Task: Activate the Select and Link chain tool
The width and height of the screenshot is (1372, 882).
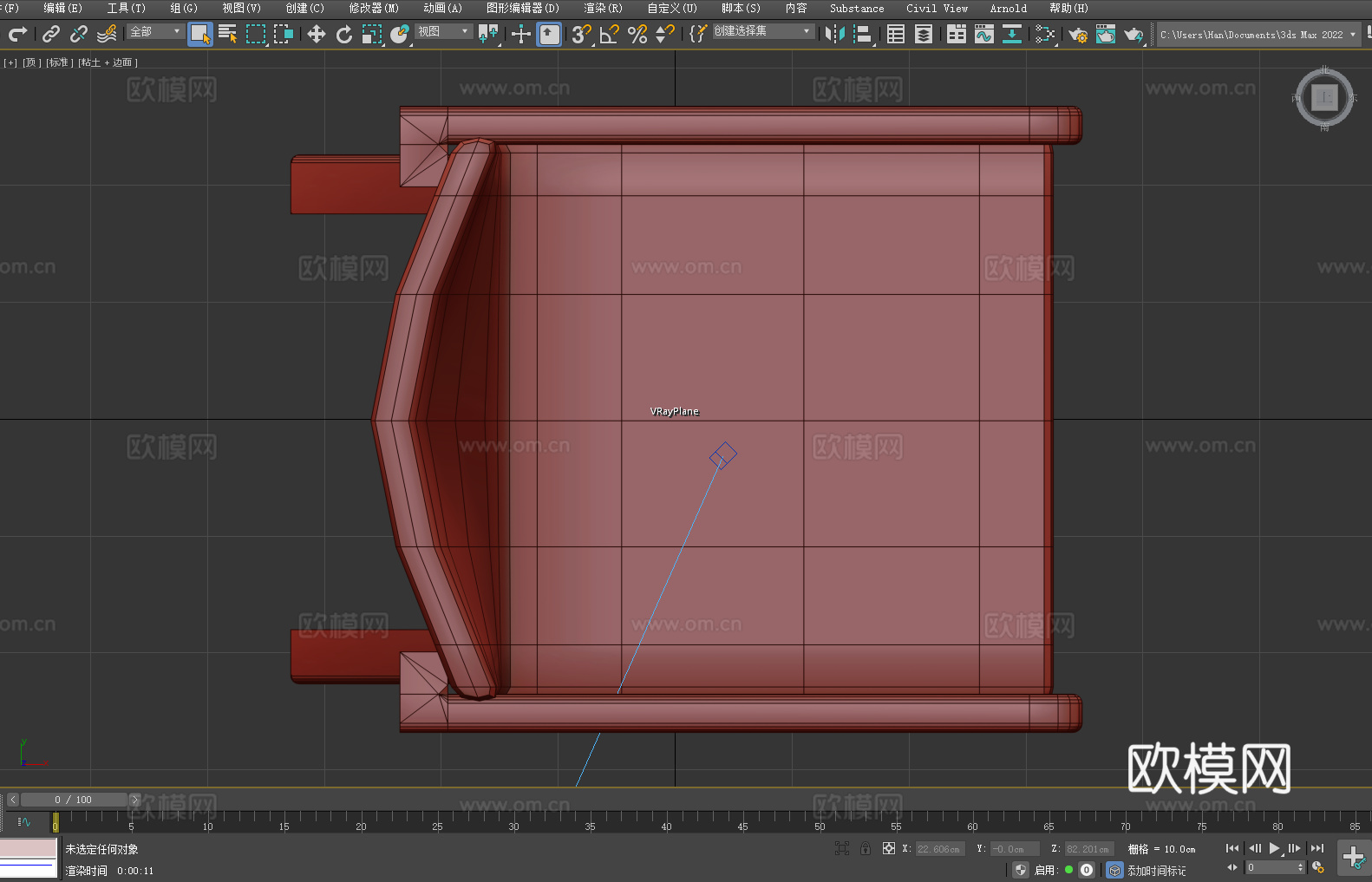Action: (x=51, y=34)
